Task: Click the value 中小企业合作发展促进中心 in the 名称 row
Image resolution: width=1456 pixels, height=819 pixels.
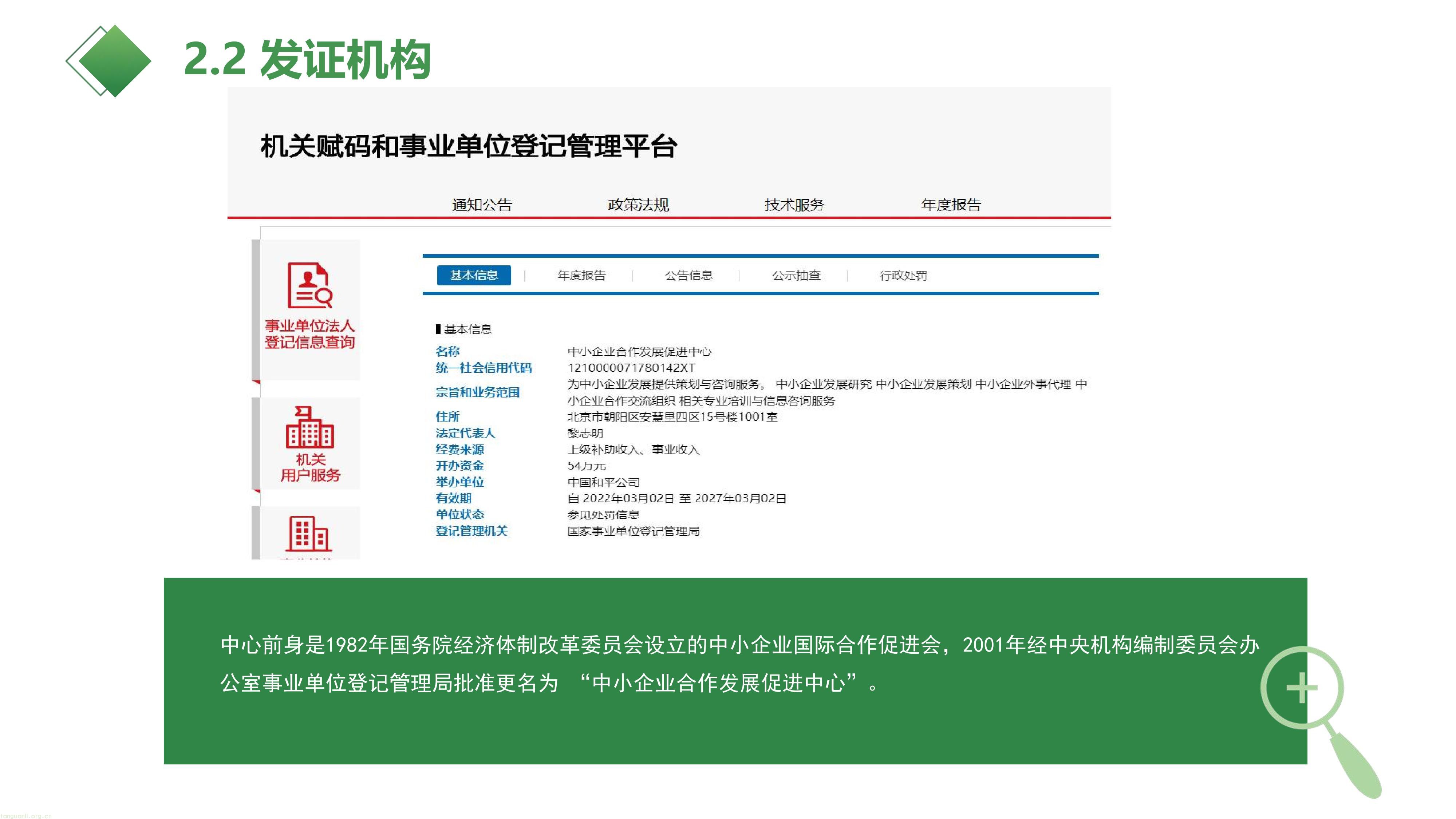Action: point(639,352)
